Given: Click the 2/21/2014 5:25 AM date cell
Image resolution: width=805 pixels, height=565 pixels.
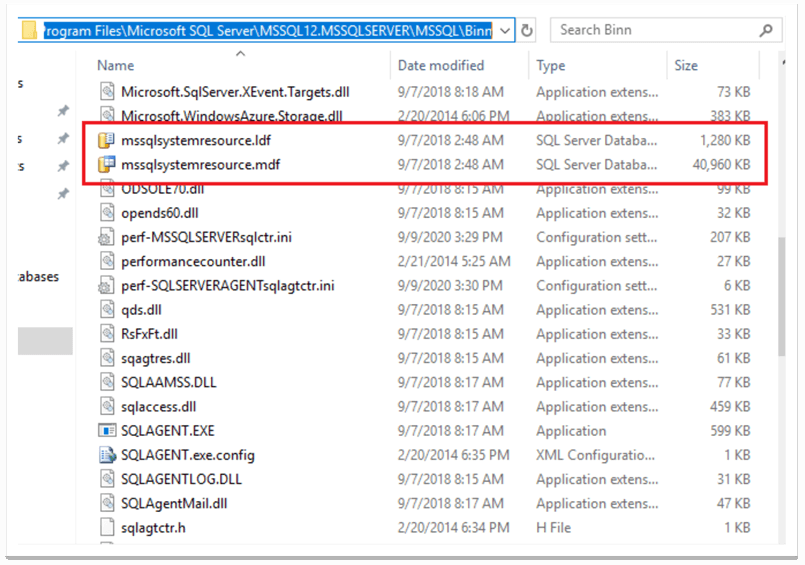Looking at the screenshot, I should [x=454, y=262].
